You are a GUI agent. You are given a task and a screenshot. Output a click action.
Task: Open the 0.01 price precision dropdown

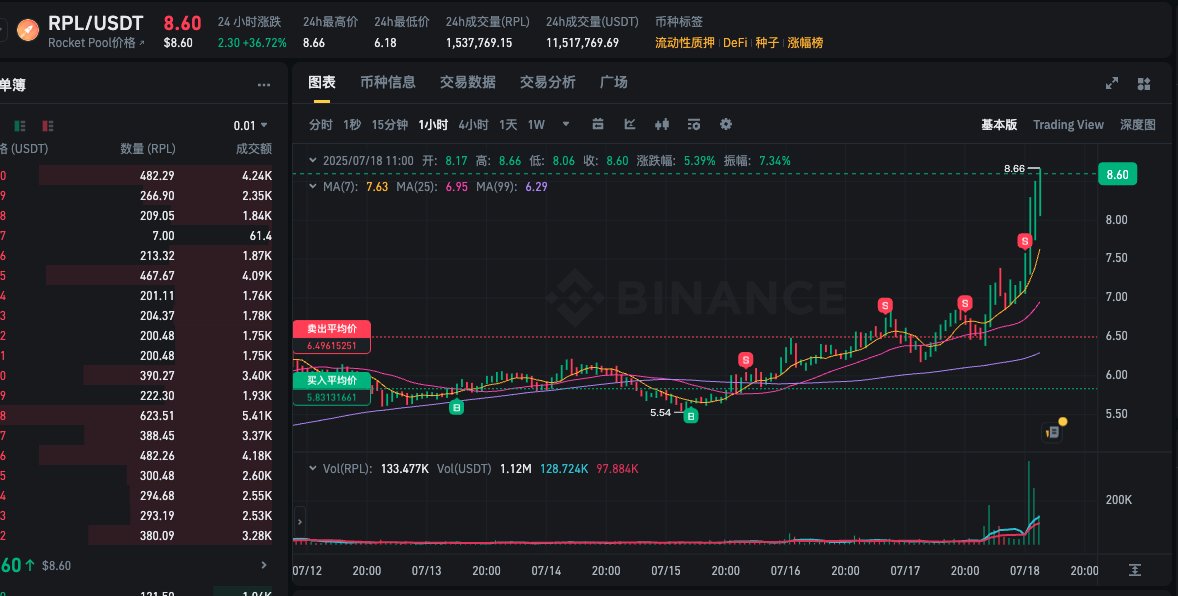point(251,126)
